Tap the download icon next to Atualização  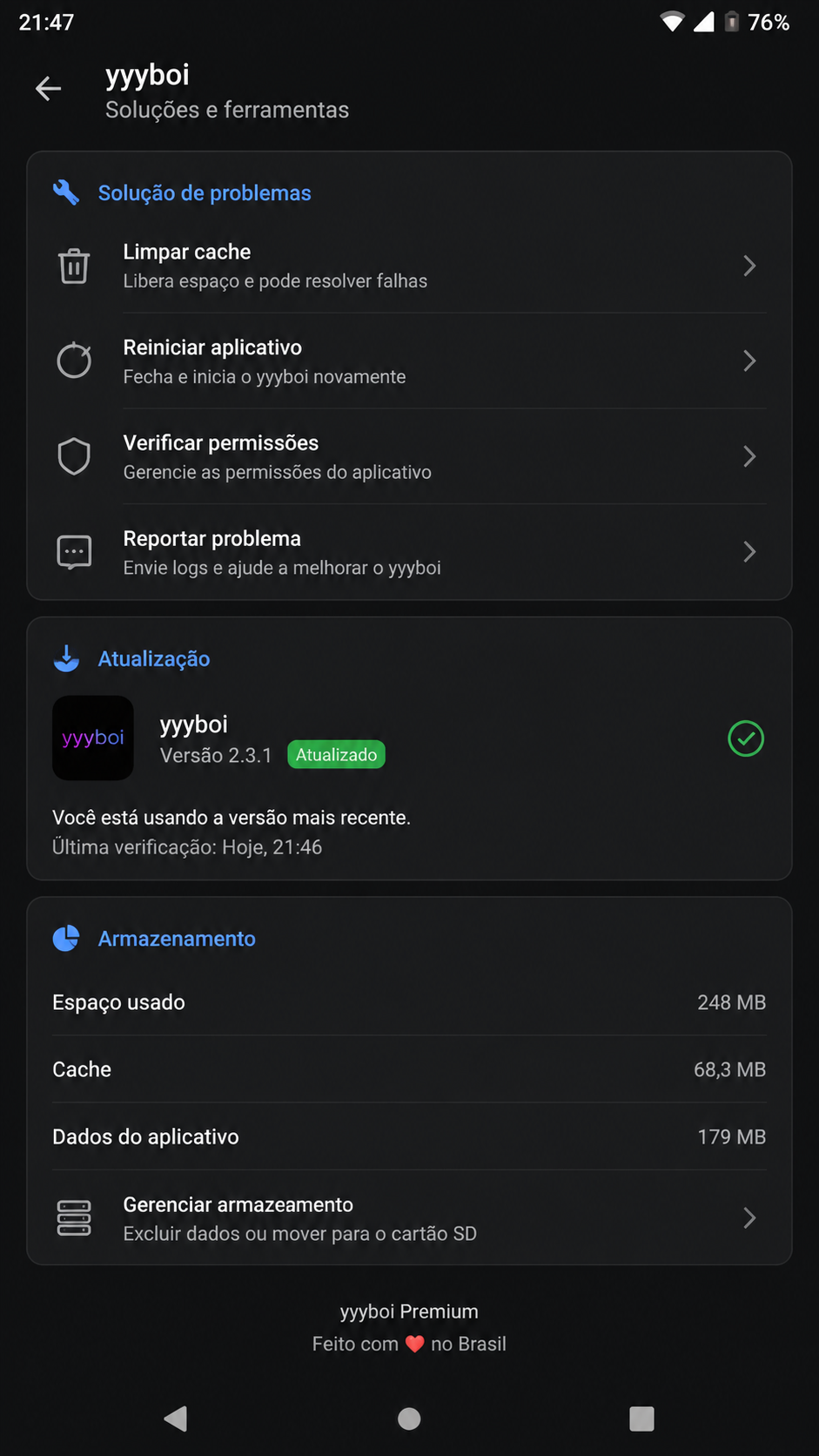[66, 658]
